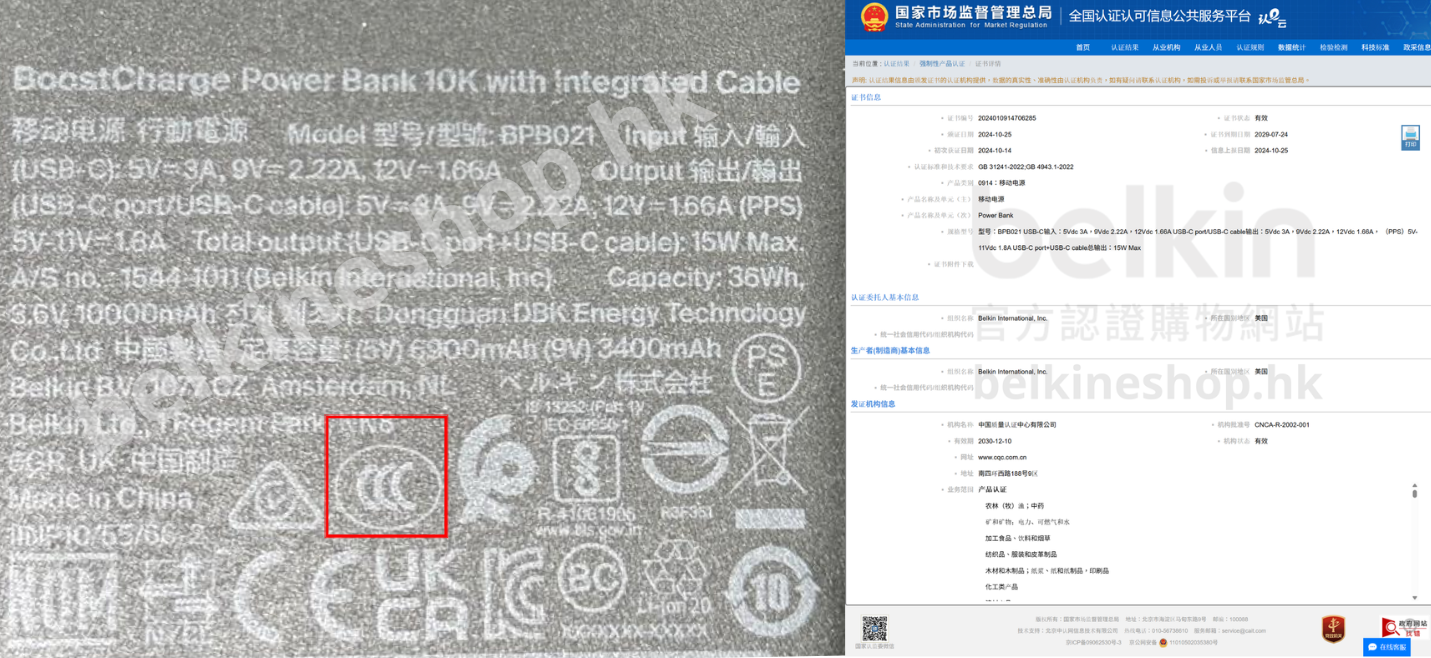Open the 在线客服 online chat button
This screenshot has width=1431, height=658.
click(1388, 647)
